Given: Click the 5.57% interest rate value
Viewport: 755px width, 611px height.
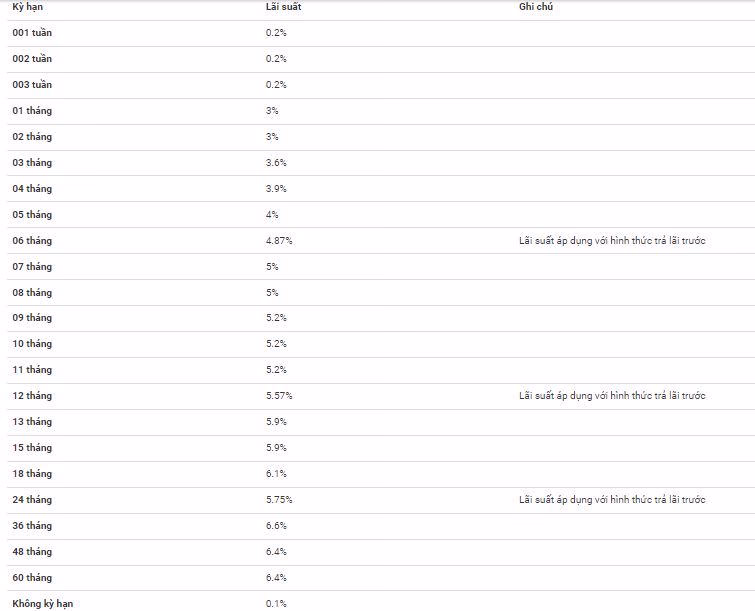Looking at the screenshot, I should (279, 396).
